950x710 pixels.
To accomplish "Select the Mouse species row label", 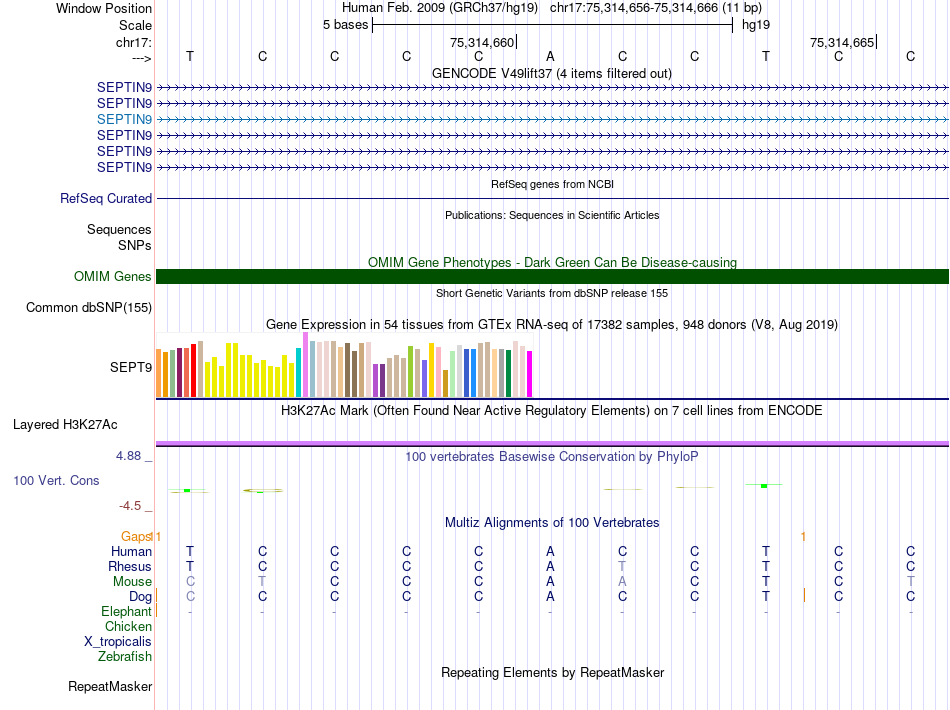I will (132, 582).
